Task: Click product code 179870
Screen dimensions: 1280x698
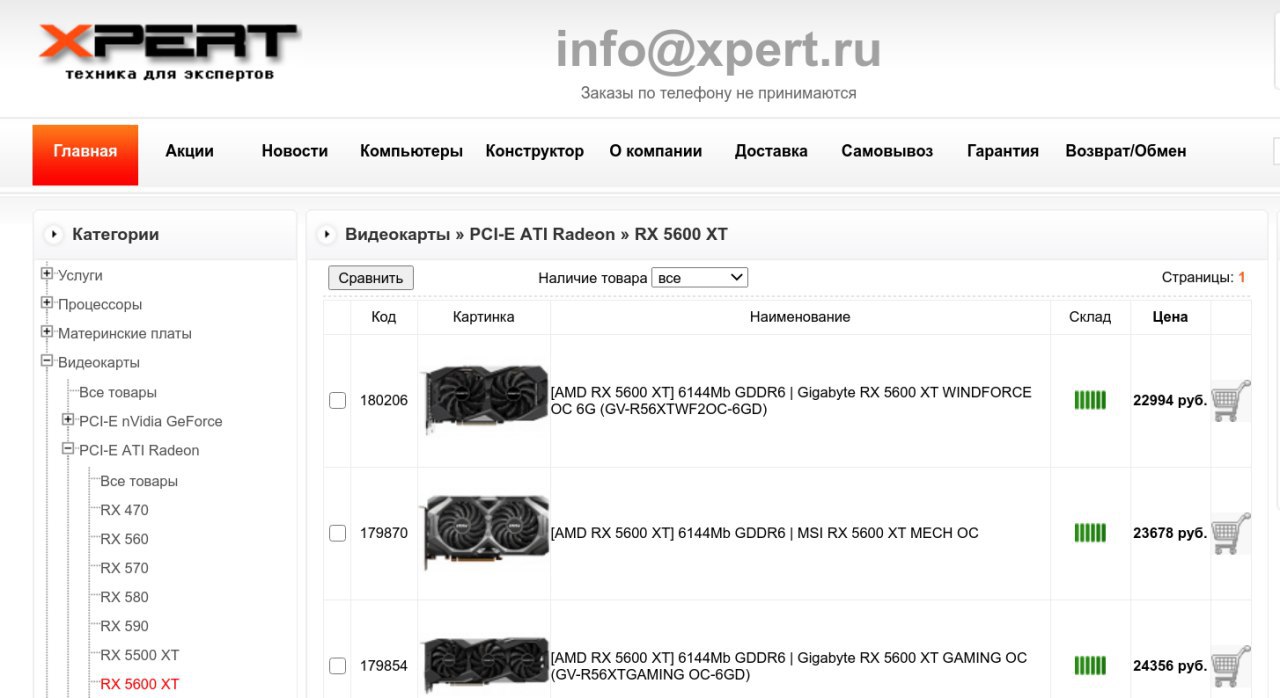Action: pos(384,533)
